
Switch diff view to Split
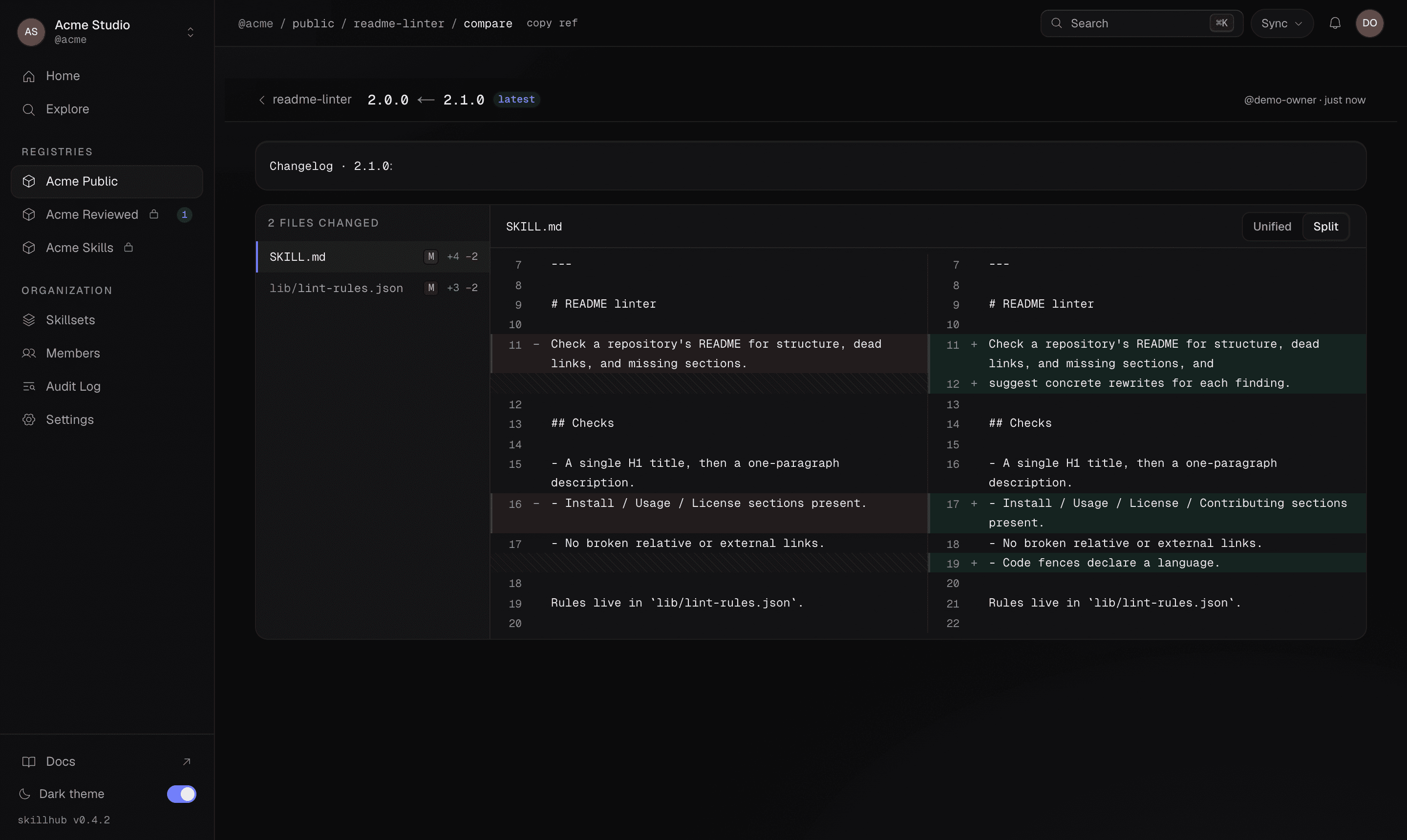coord(1325,227)
